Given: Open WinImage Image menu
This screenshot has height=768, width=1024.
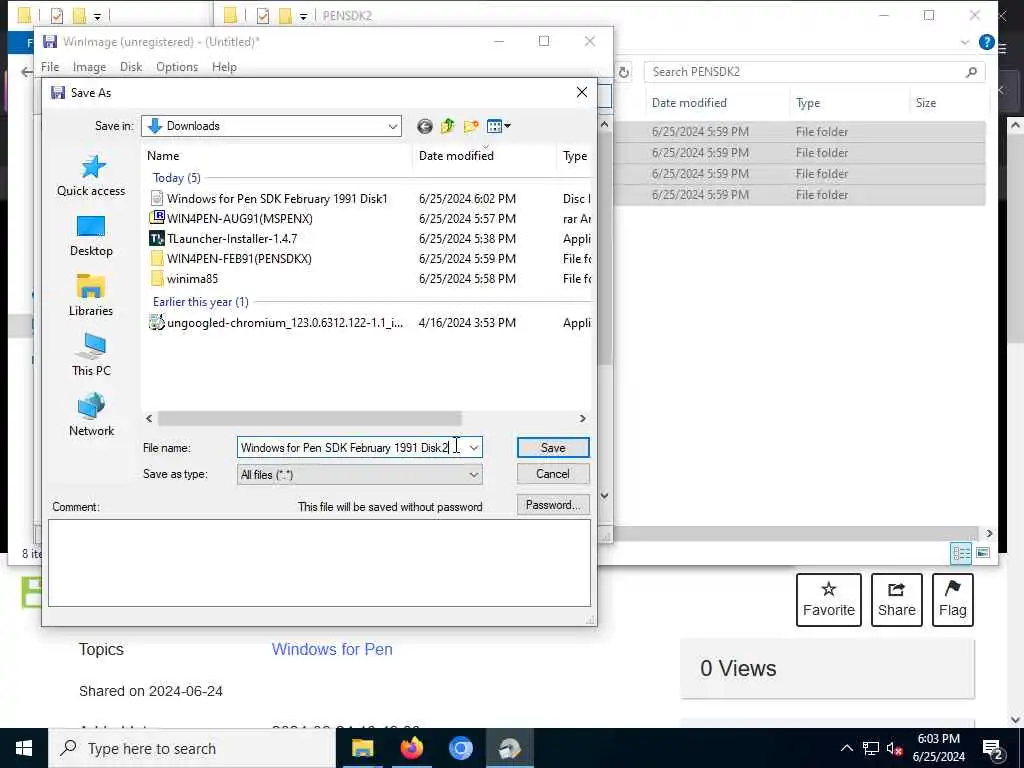Looking at the screenshot, I should 89,67.
